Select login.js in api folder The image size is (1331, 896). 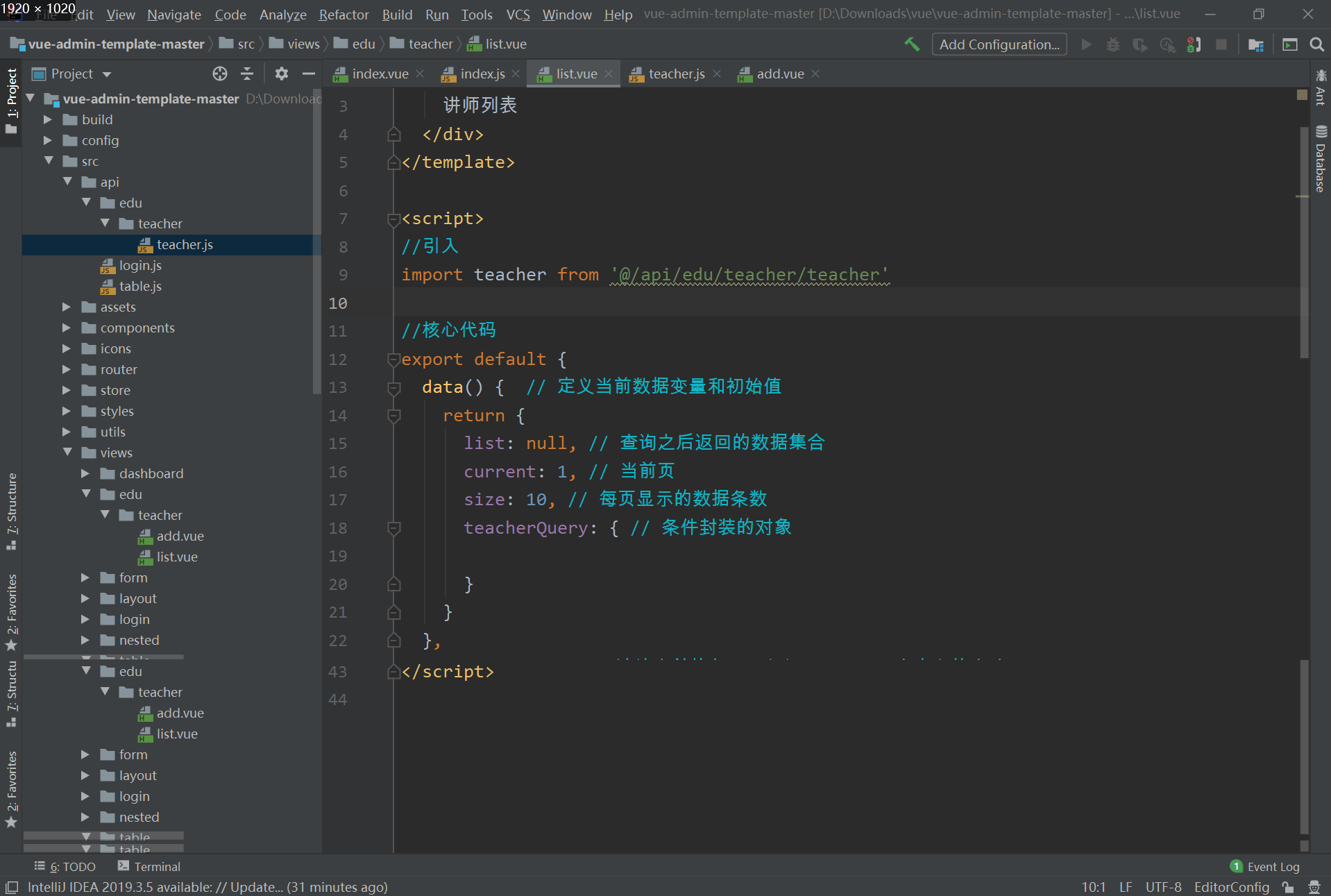click(140, 265)
